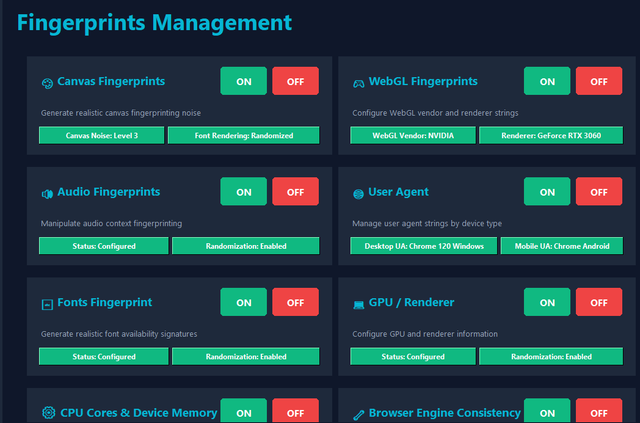Viewport: 640px width, 423px height.
Task: Disable WebGL Fingerprints with OFF
Action: pos(599,81)
